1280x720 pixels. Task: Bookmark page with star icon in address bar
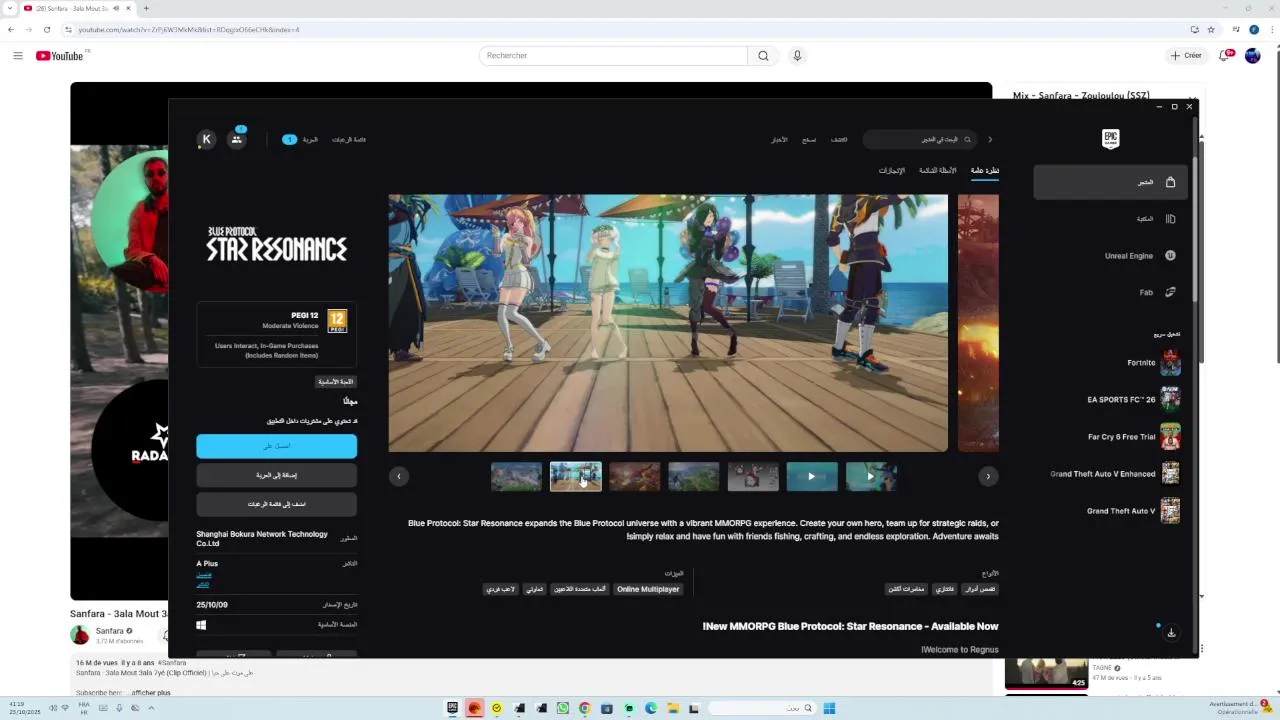[1211, 30]
